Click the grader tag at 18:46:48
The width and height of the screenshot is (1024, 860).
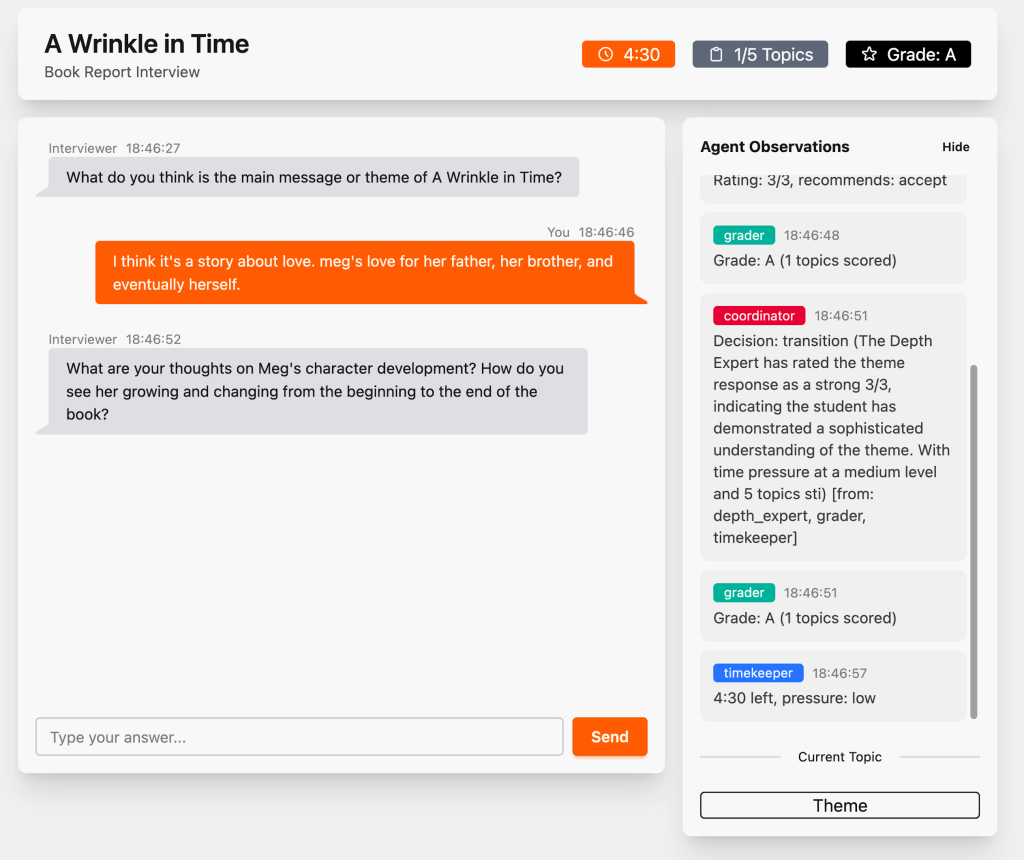click(744, 236)
